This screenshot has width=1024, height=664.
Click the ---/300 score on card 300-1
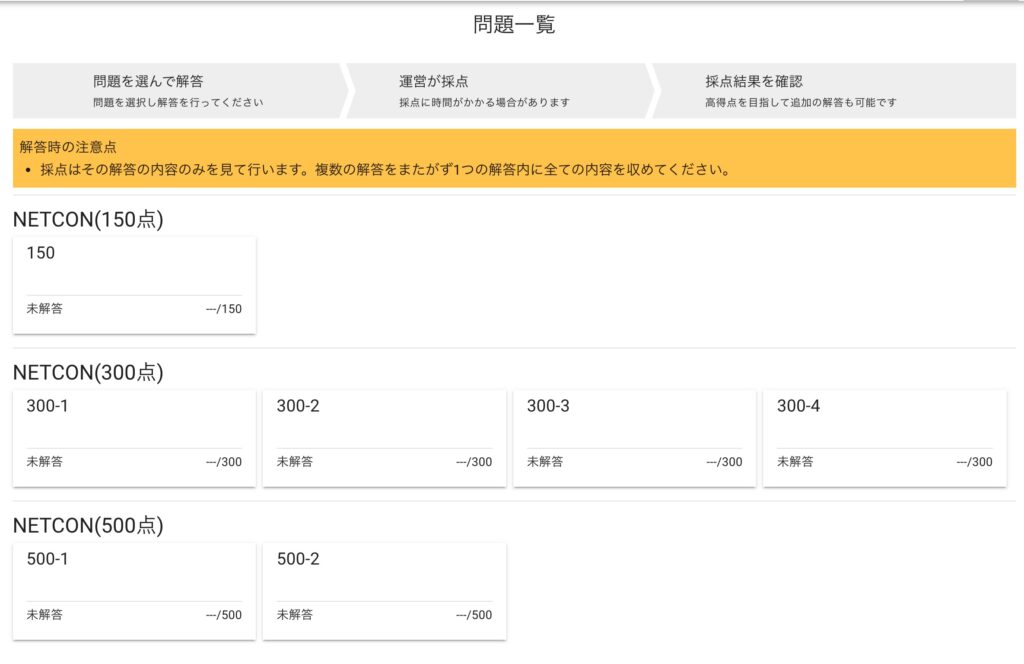(x=224, y=462)
